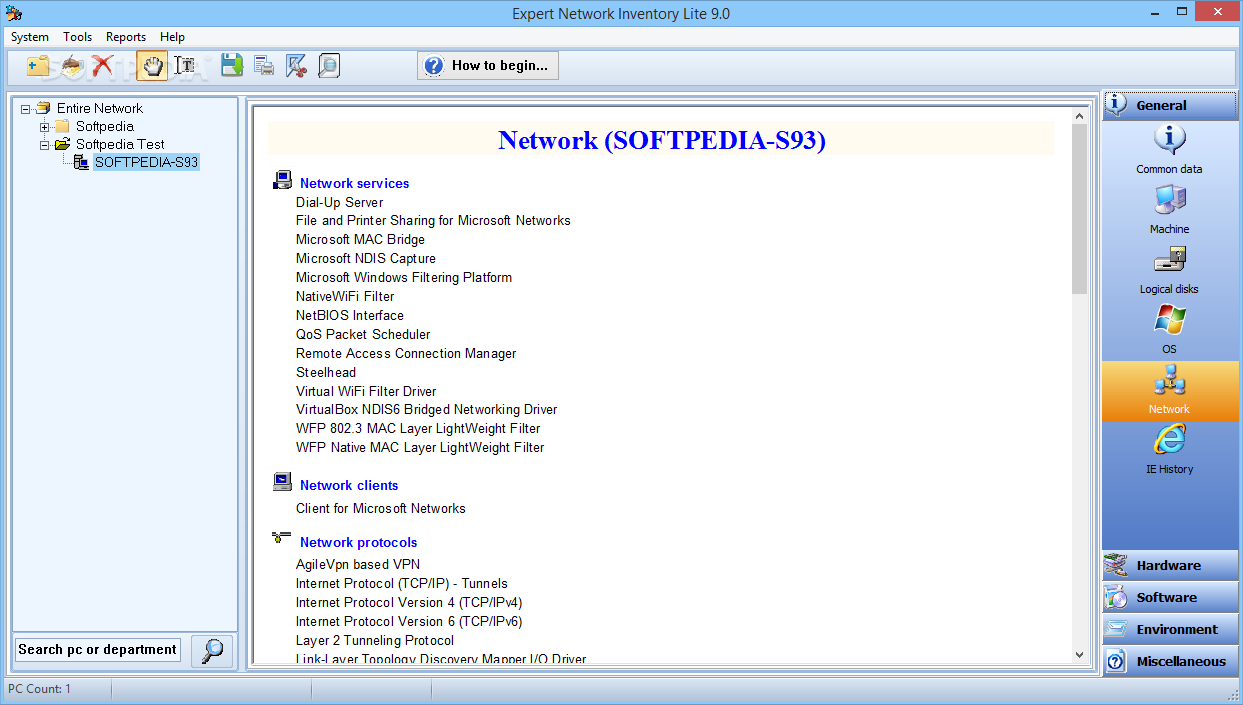Click the edit item toolbar icon
Screen dimensions: 1243x705
point(71,66)
